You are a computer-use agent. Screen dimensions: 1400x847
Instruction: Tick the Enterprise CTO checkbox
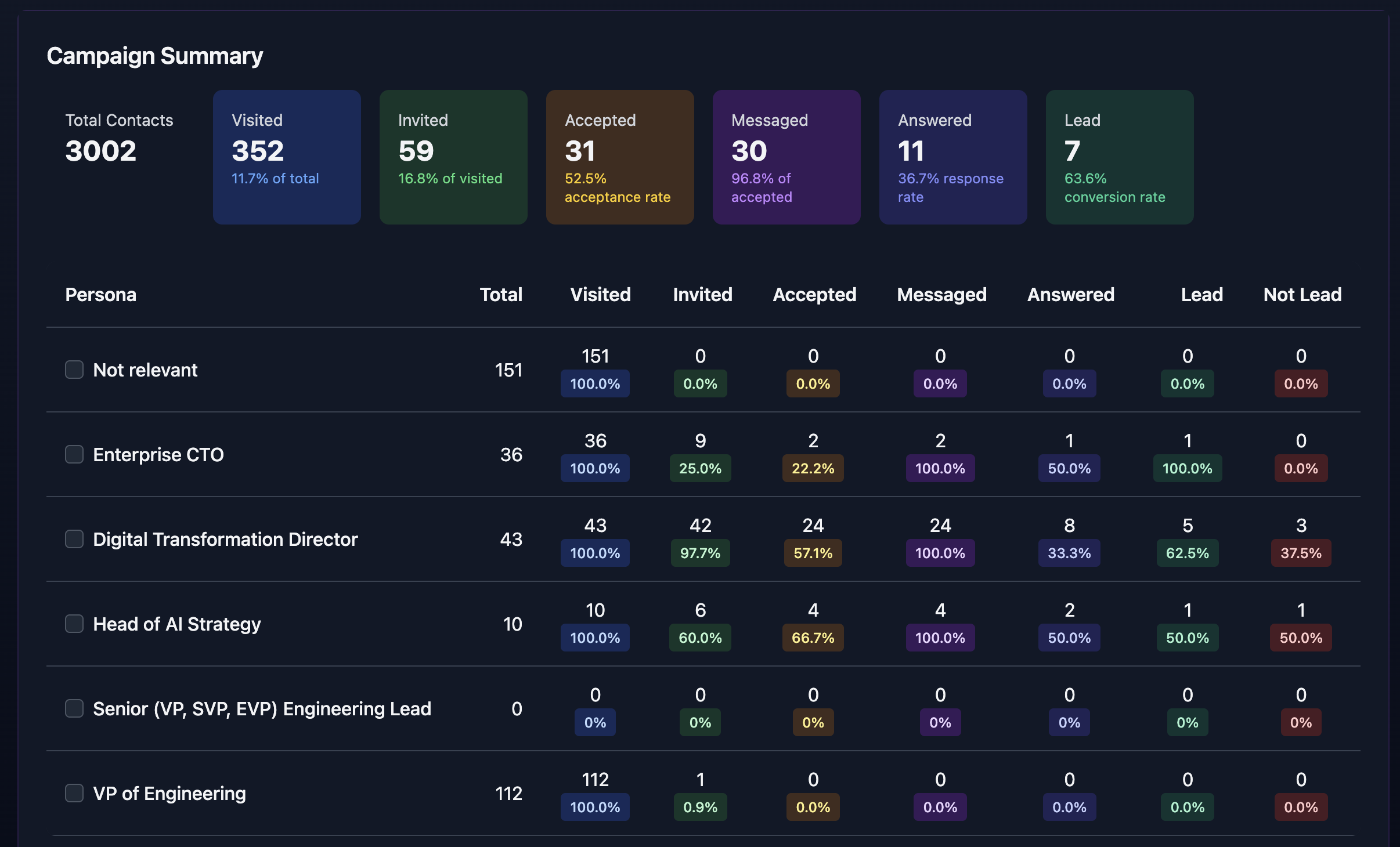pos(74,454)
